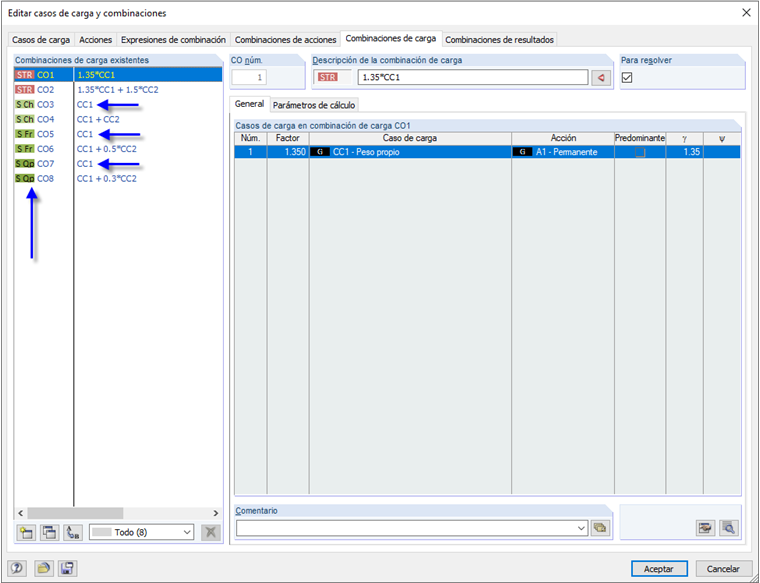Image resolution: width=760 pixels, height=583 pixels.
Task: Click Factor cell 1.350
Action: click(288, 152)
